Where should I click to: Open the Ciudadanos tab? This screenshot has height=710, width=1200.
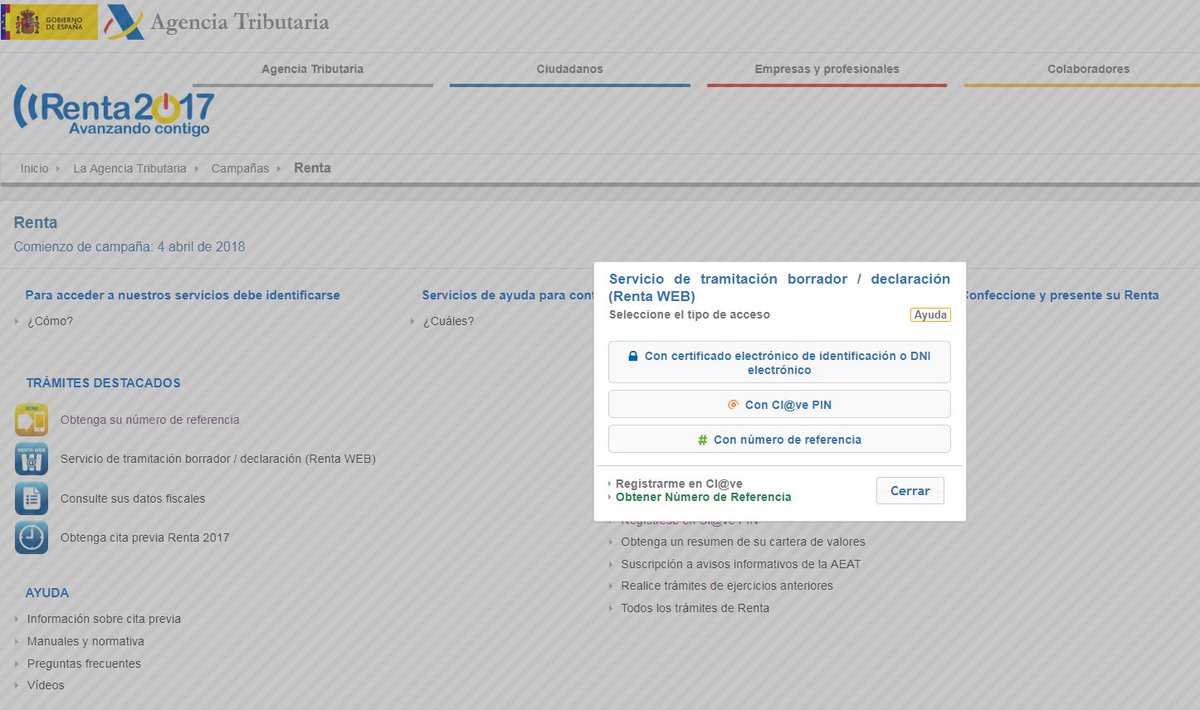point(569,70)
